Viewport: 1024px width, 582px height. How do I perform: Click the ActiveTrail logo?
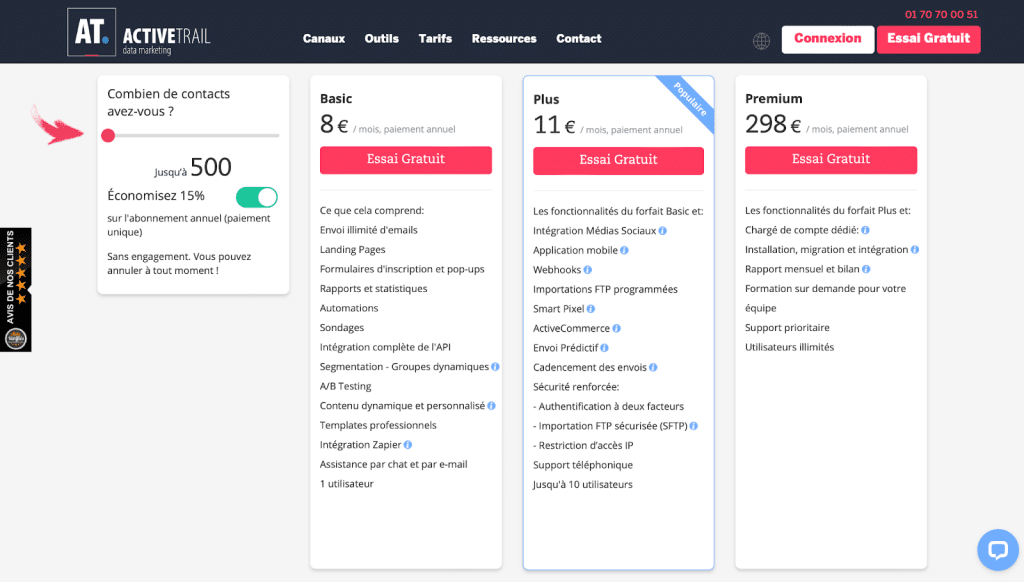click(x=139, y=35)
